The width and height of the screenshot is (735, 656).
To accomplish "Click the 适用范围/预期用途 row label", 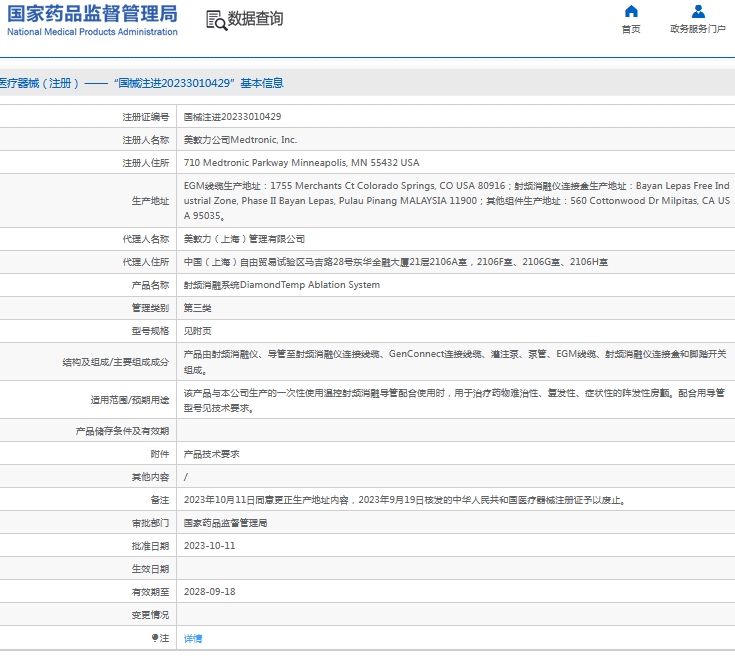I will (130, 400).
